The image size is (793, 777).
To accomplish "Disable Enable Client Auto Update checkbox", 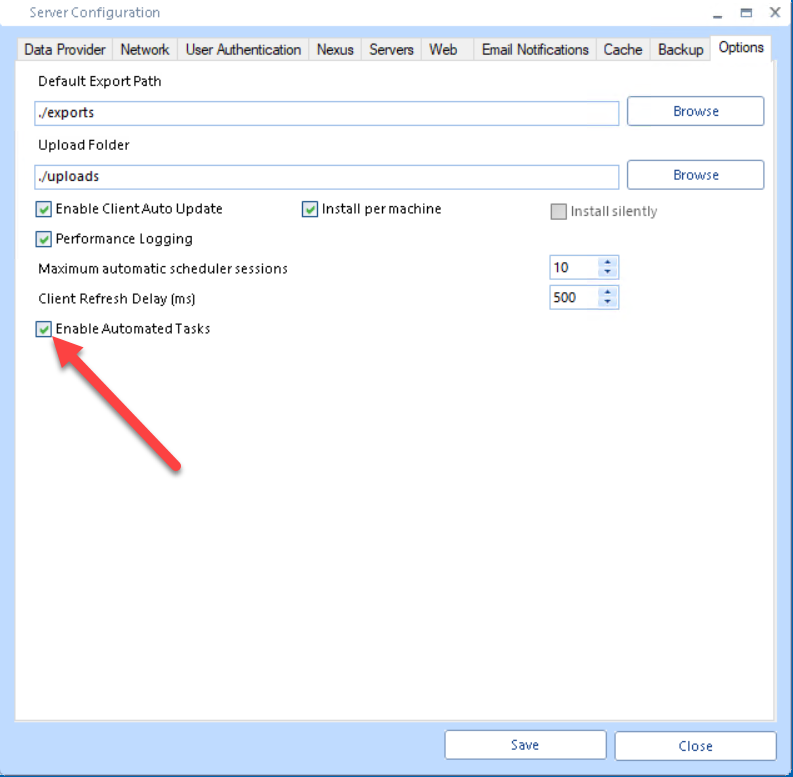I will coord(44,210).
